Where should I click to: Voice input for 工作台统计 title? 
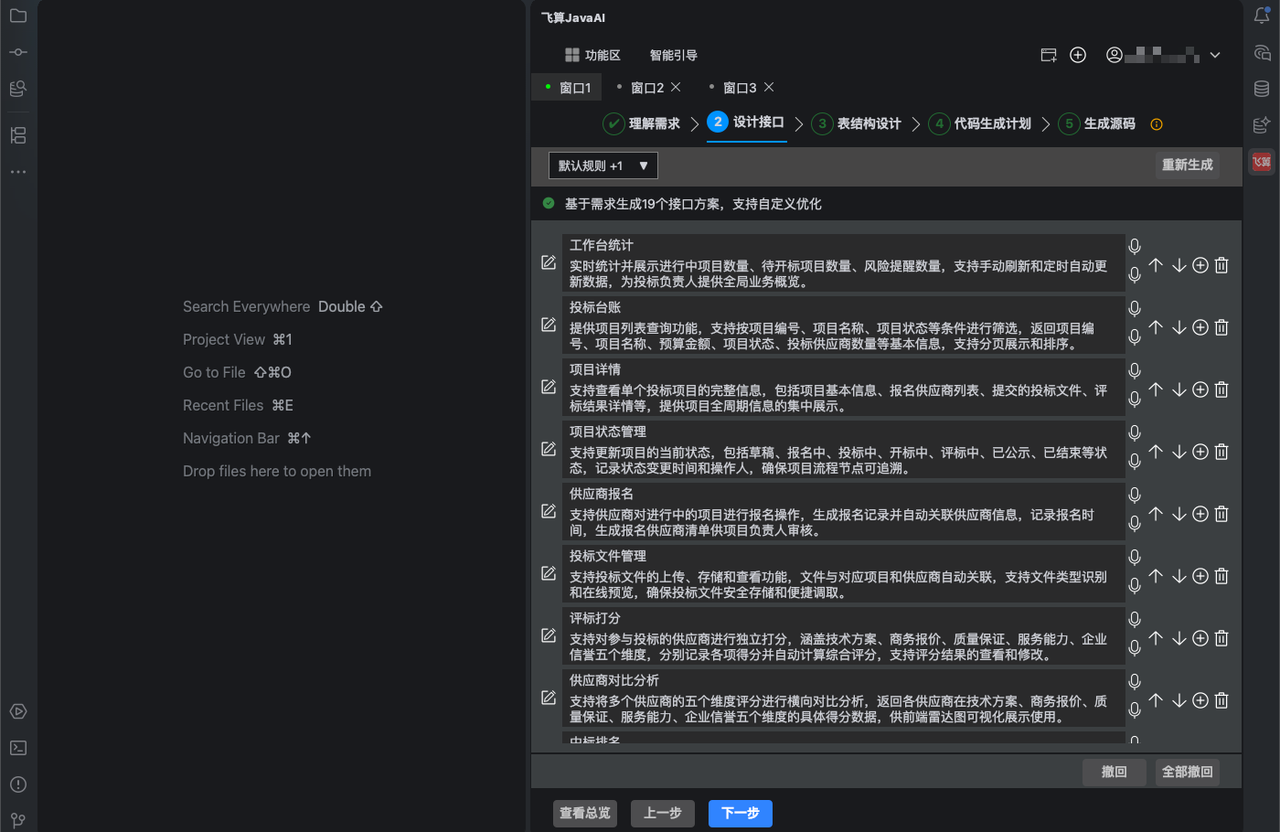pyautogui.click(x=1134, y=246)
